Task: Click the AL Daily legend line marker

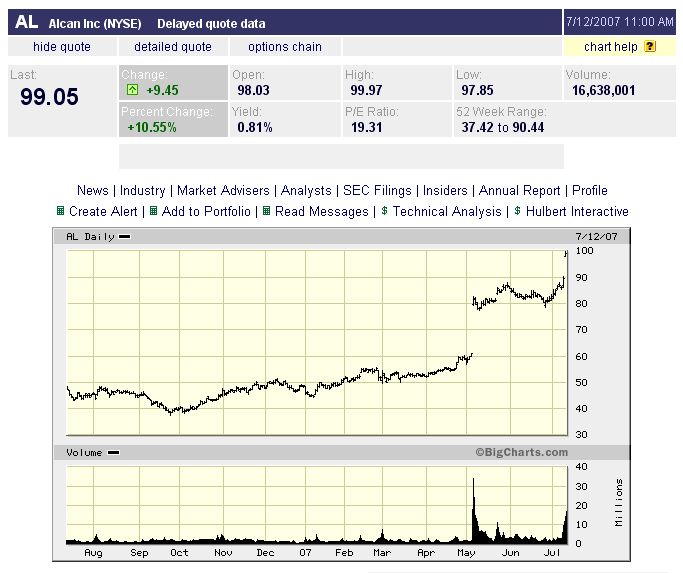Action: click(123, 237)
